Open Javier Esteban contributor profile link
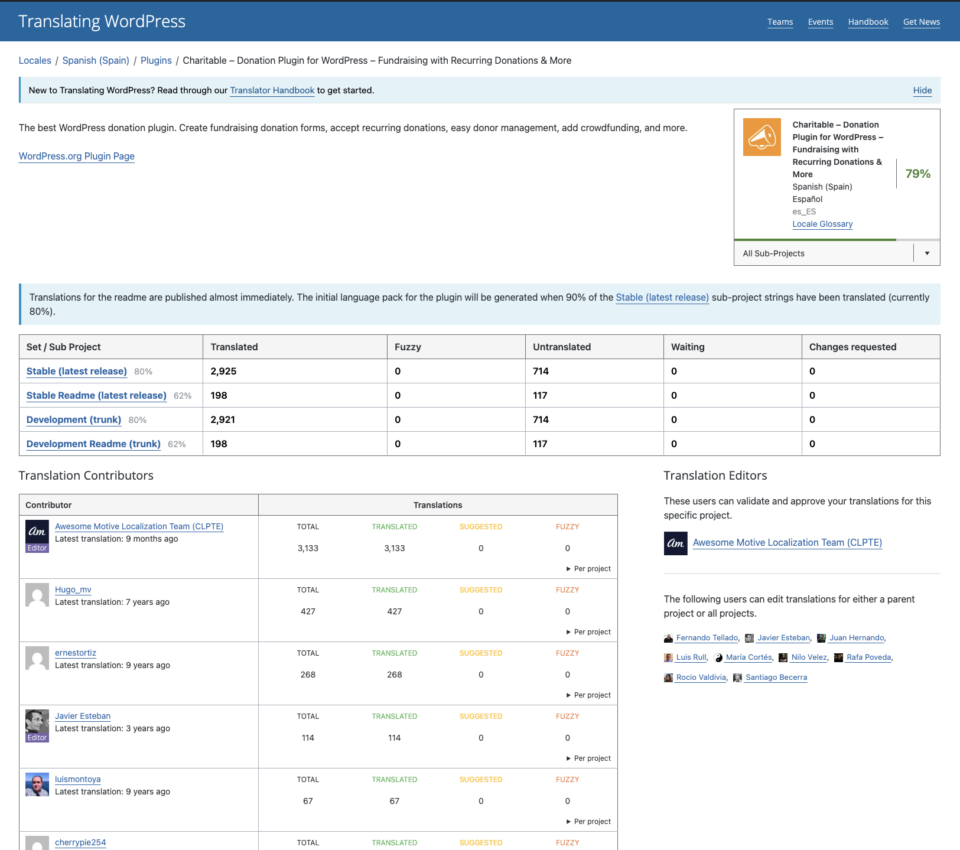This screenshot has width=960, height=850. click(83, 716)
